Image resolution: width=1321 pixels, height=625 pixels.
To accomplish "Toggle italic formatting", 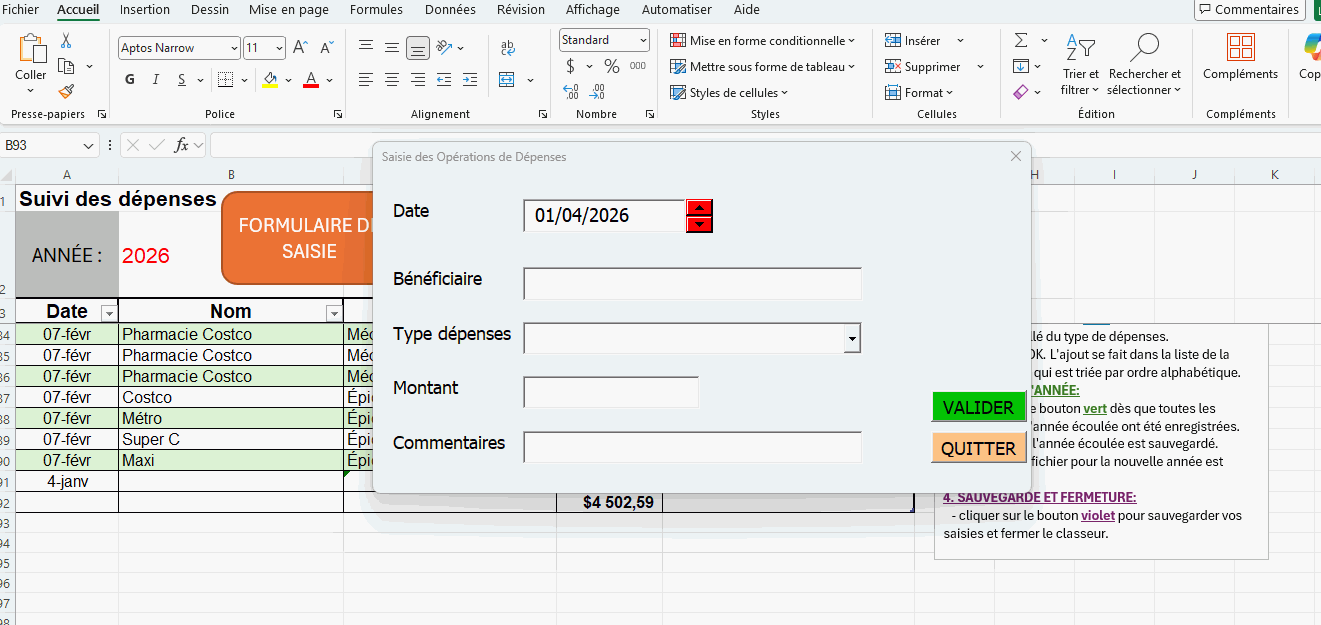I will [x=156, y=80].
